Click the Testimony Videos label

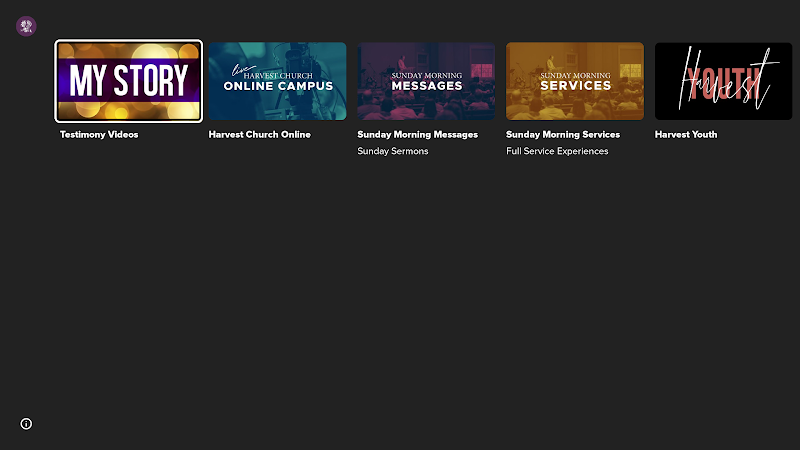pos(99,135)
